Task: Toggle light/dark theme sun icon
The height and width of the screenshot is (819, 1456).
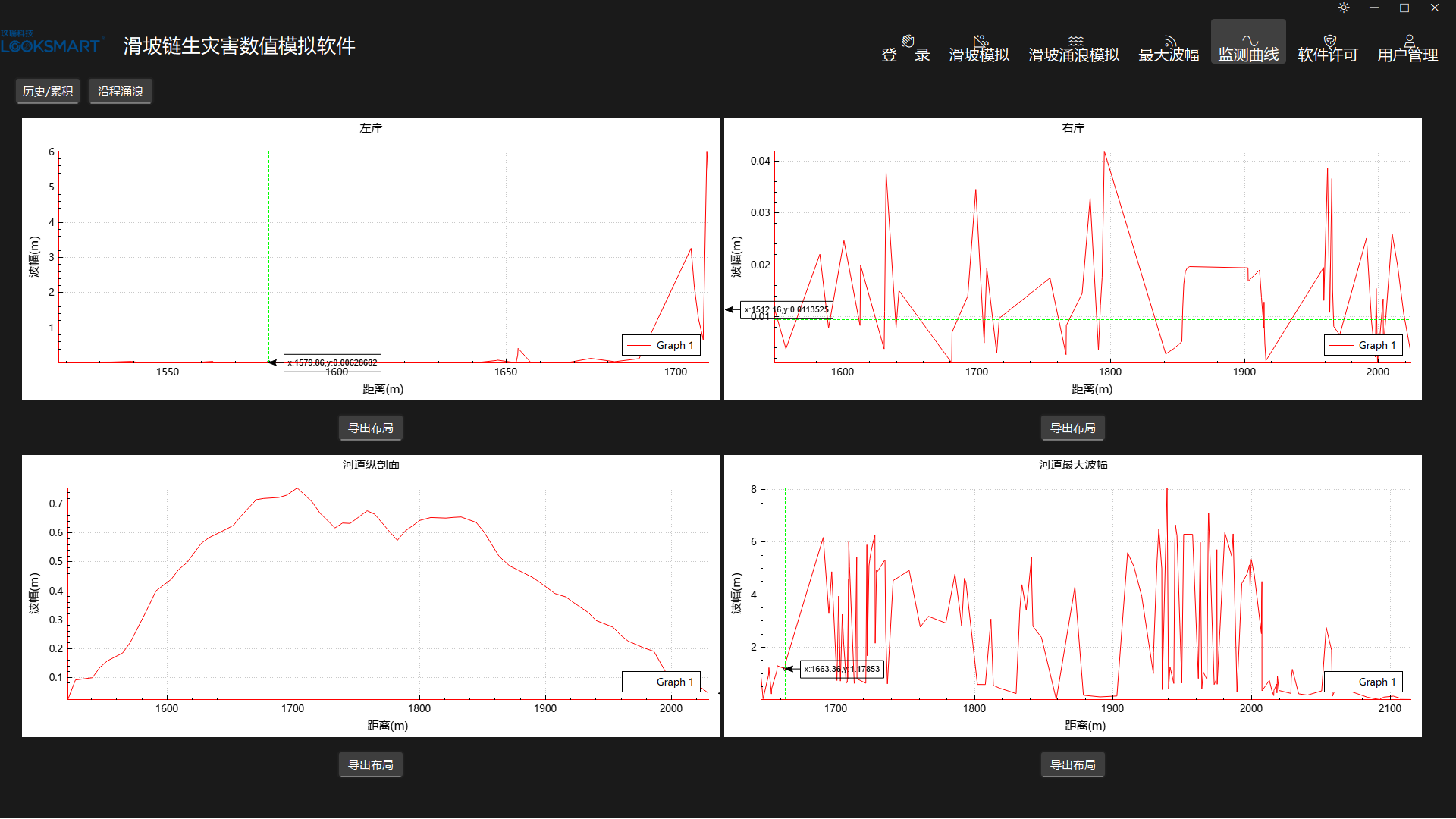Action: pyautogui.click(x=1344, y=8)
